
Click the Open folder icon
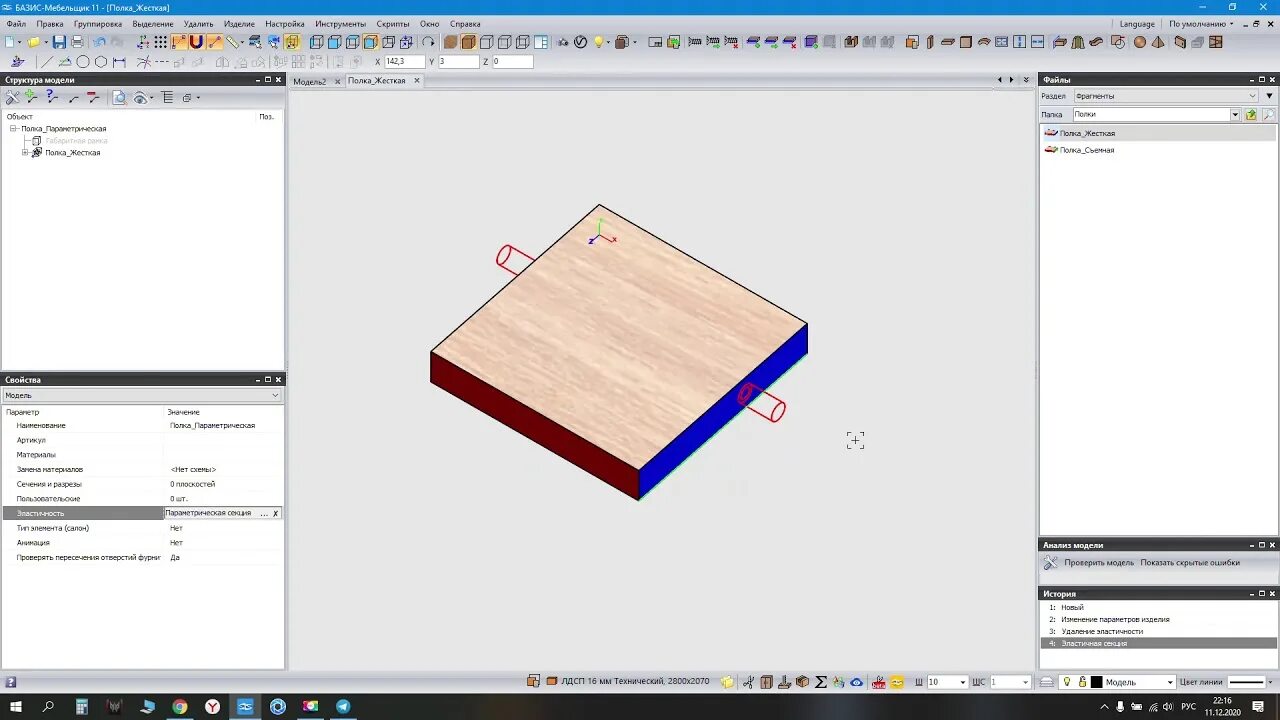(33, 42)
